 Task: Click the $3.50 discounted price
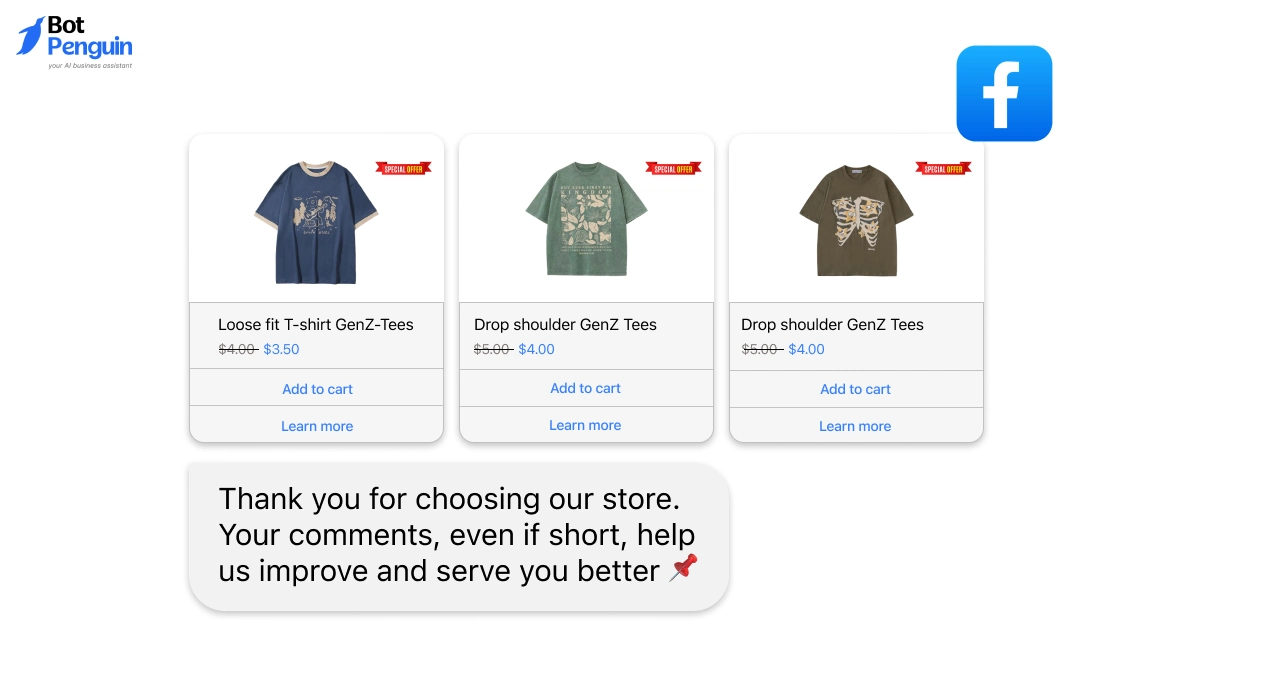click(281, 349)
